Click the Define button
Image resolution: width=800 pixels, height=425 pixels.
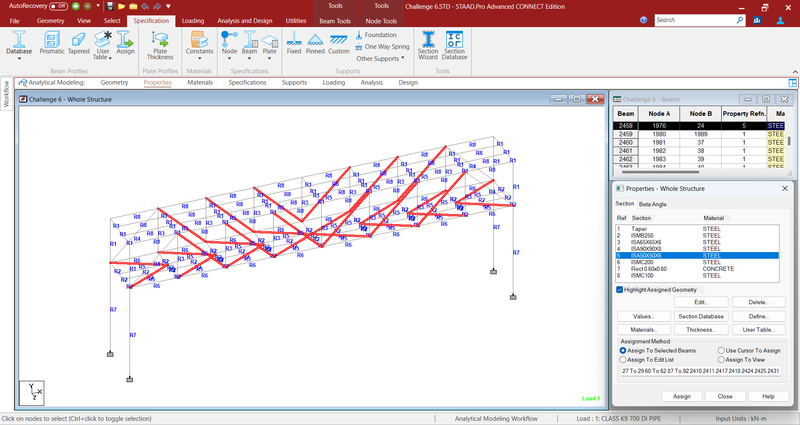(x=759, y=316)
